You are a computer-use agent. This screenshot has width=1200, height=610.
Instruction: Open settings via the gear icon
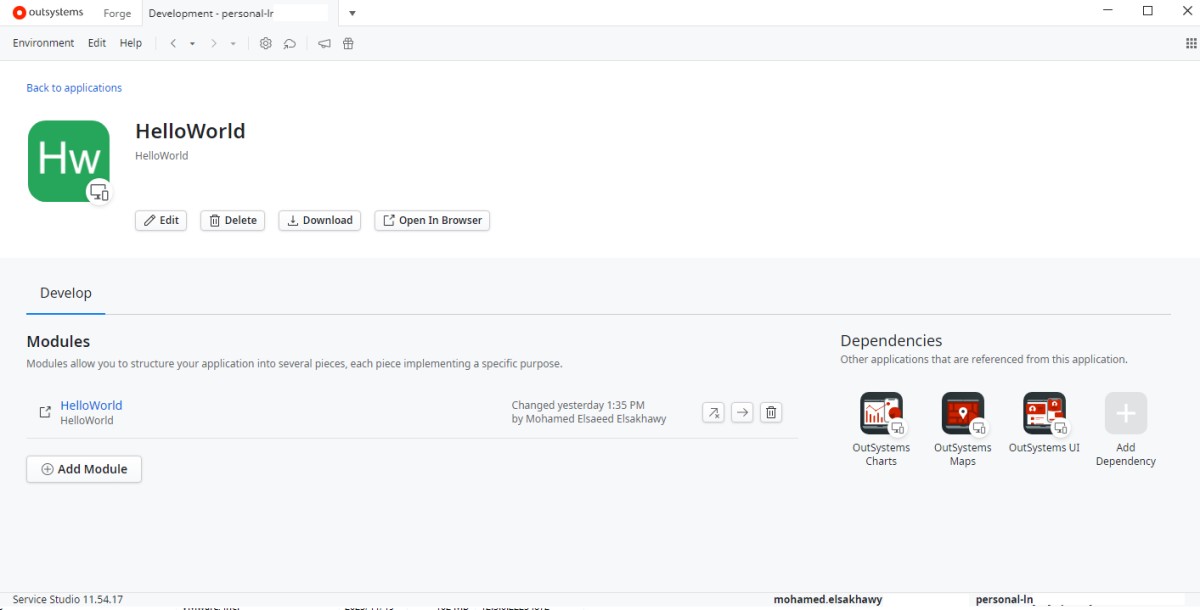(265, 43)
